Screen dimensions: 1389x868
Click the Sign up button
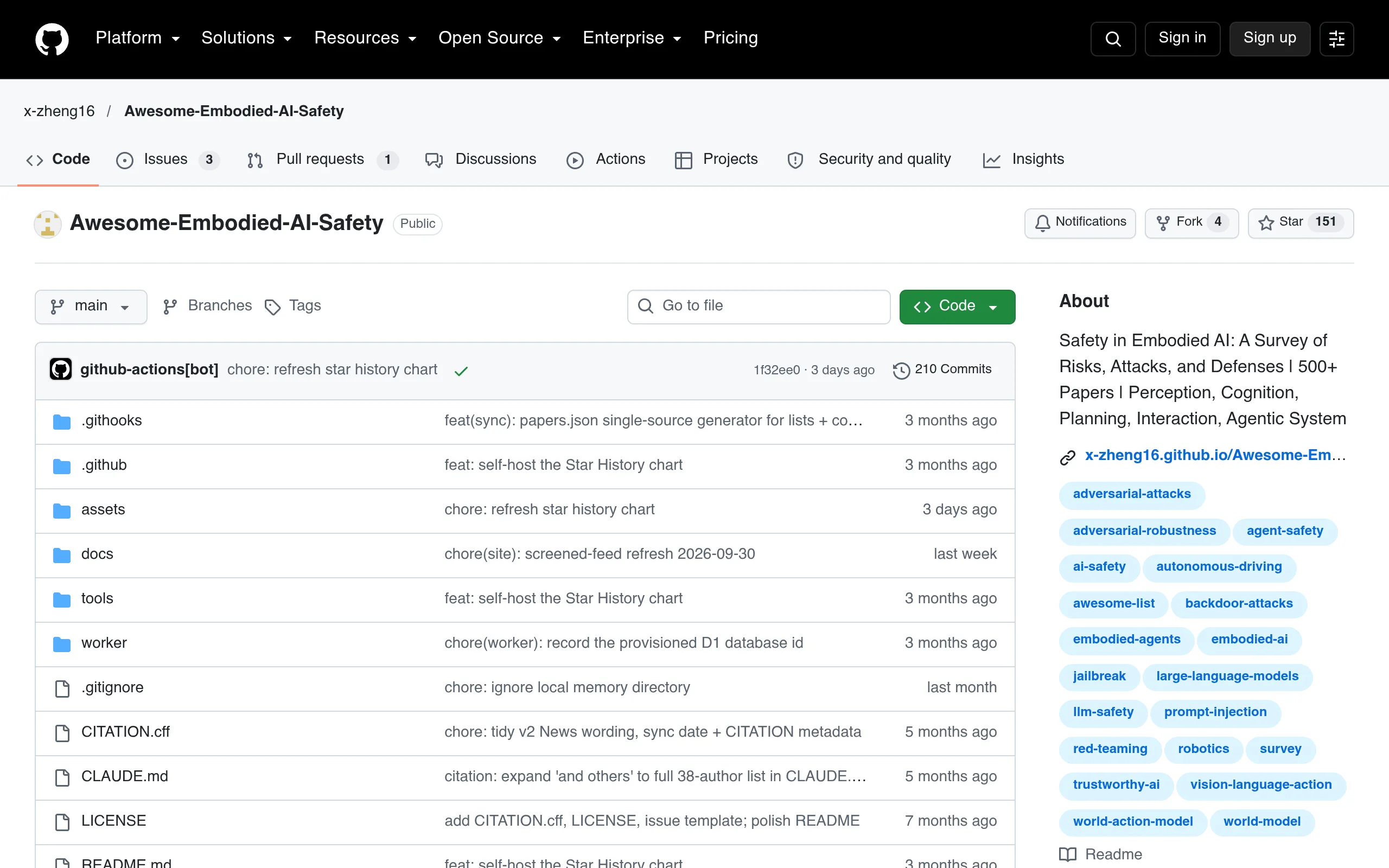point(1270,39)
